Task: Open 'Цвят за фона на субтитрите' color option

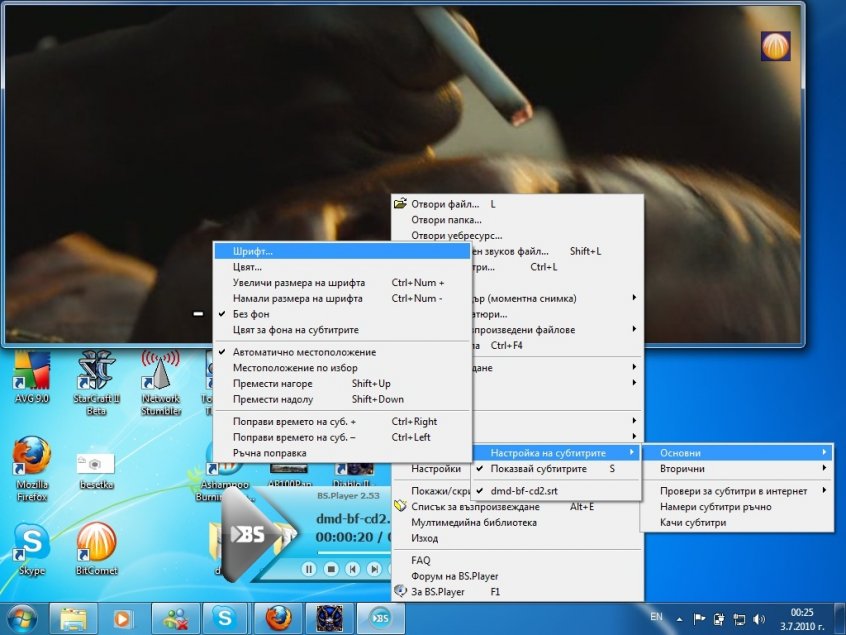Action: (295, 329)
